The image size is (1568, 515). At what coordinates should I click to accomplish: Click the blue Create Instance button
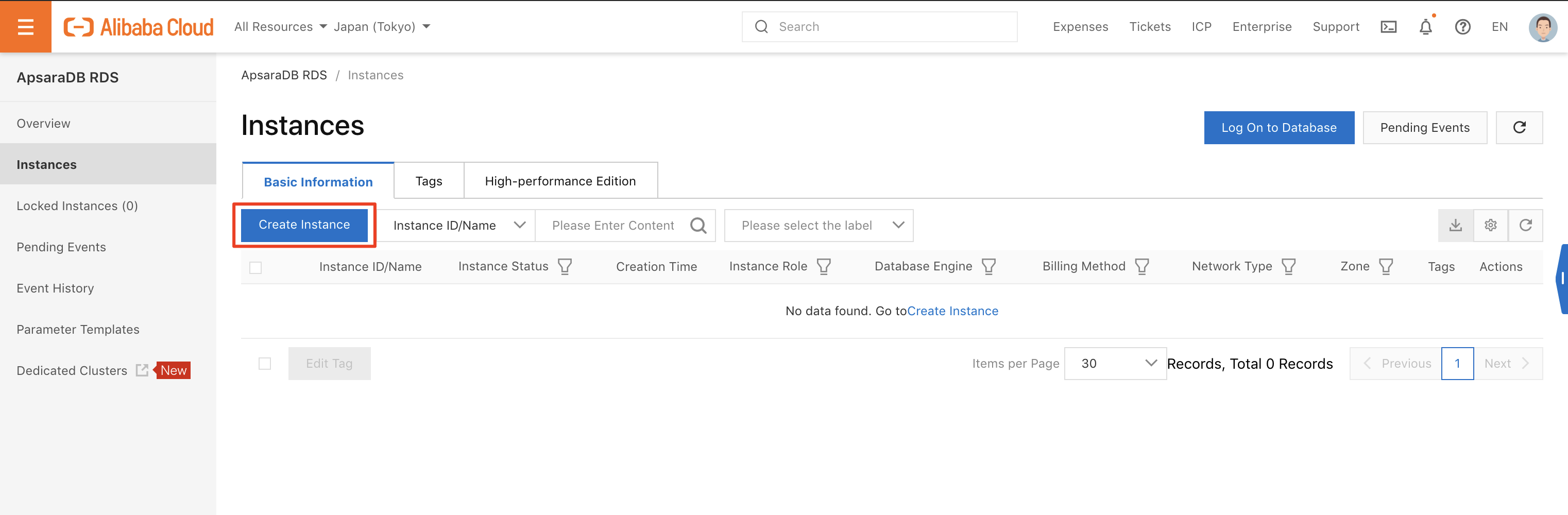304,225
